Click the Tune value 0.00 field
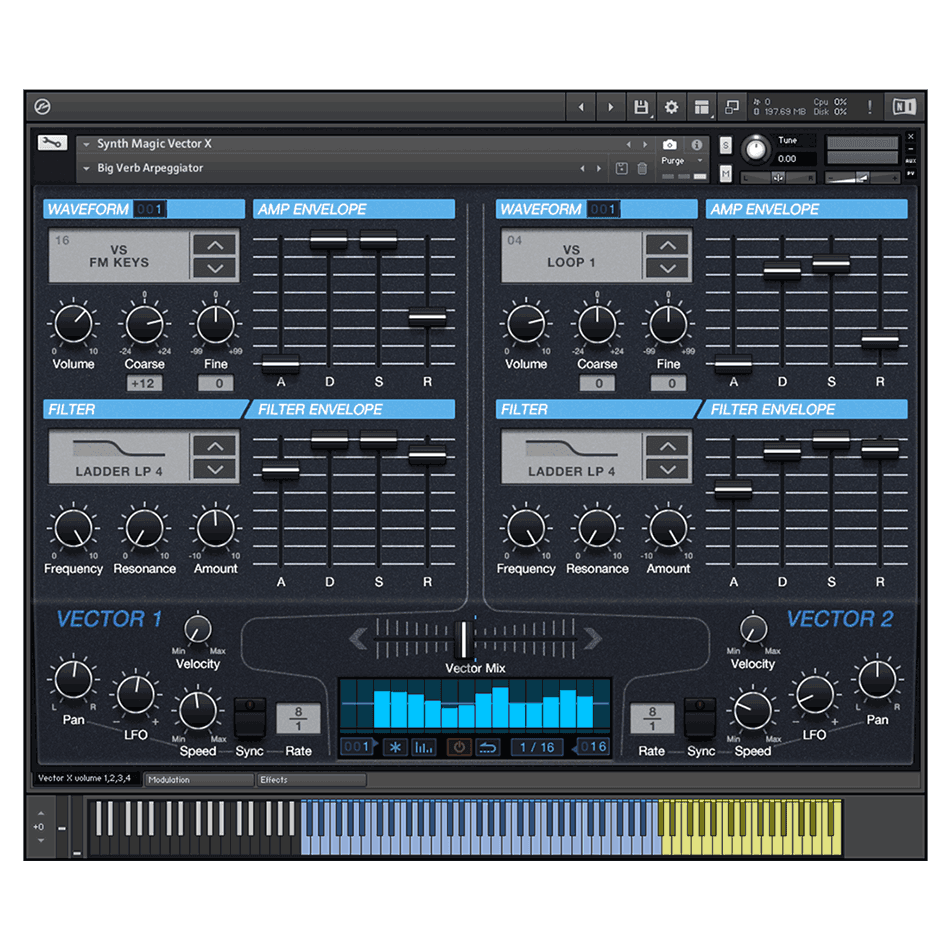Screen dimensions: 950x950 795,159
